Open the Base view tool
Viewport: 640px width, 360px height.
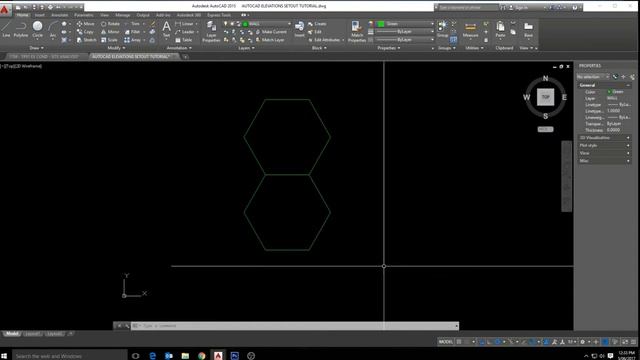[x=528, y=29]
